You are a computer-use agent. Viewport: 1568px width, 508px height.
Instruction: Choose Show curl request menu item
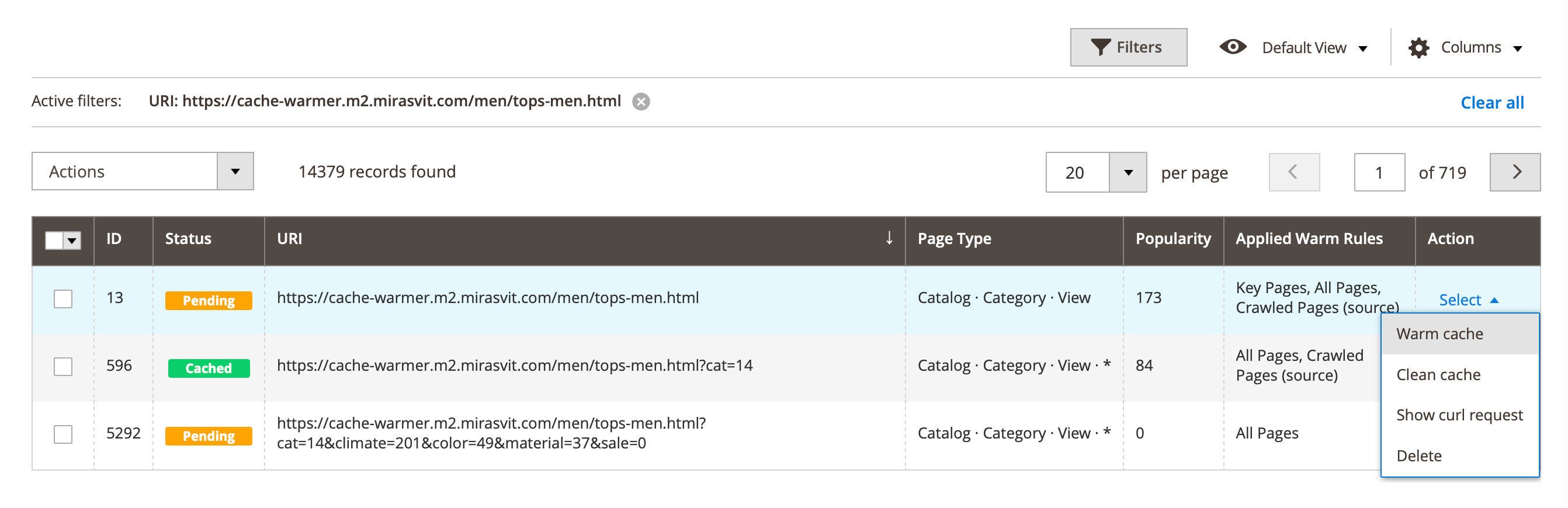pyautogui.click(x=1459, y=415)
